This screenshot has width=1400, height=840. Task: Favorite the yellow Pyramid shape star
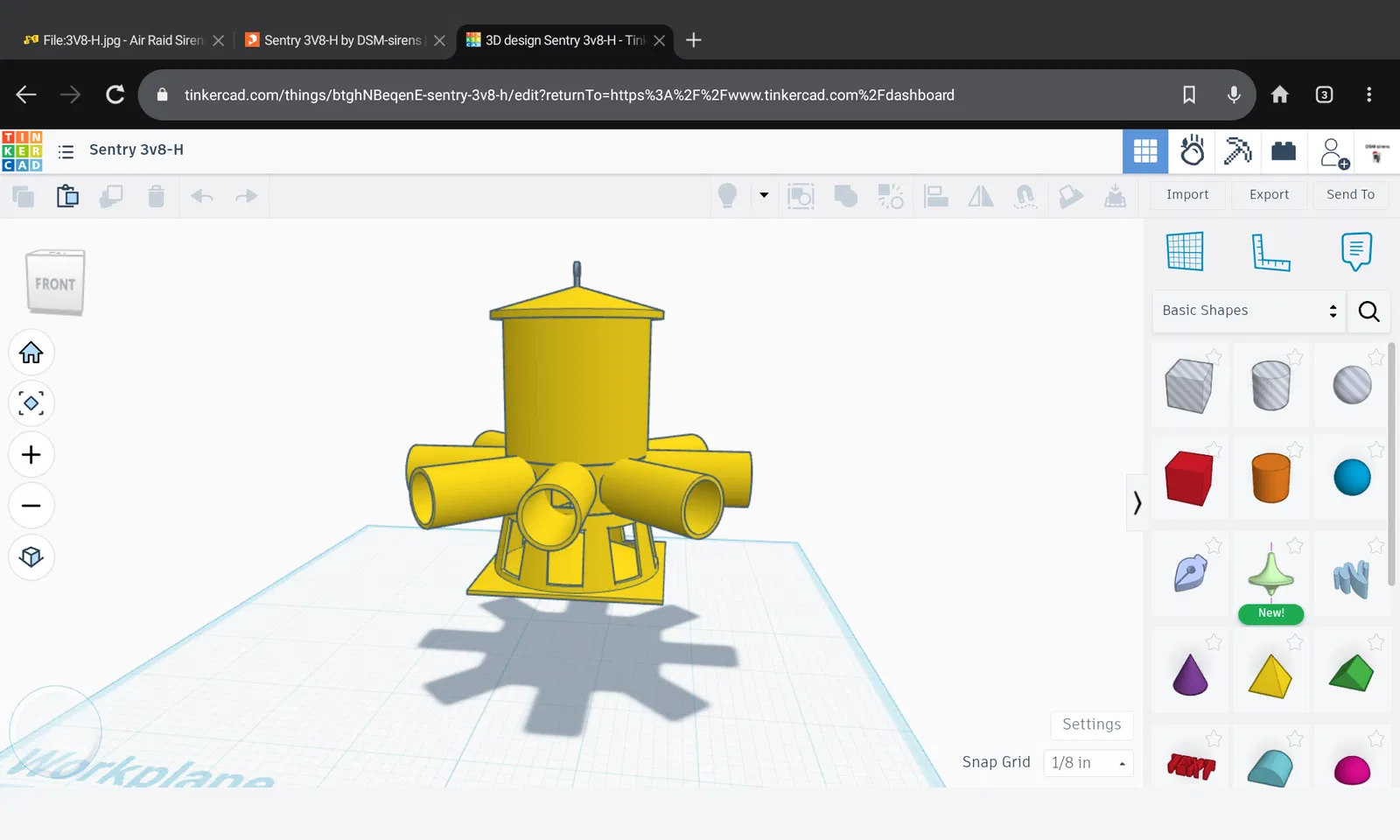pos(1295,641)
